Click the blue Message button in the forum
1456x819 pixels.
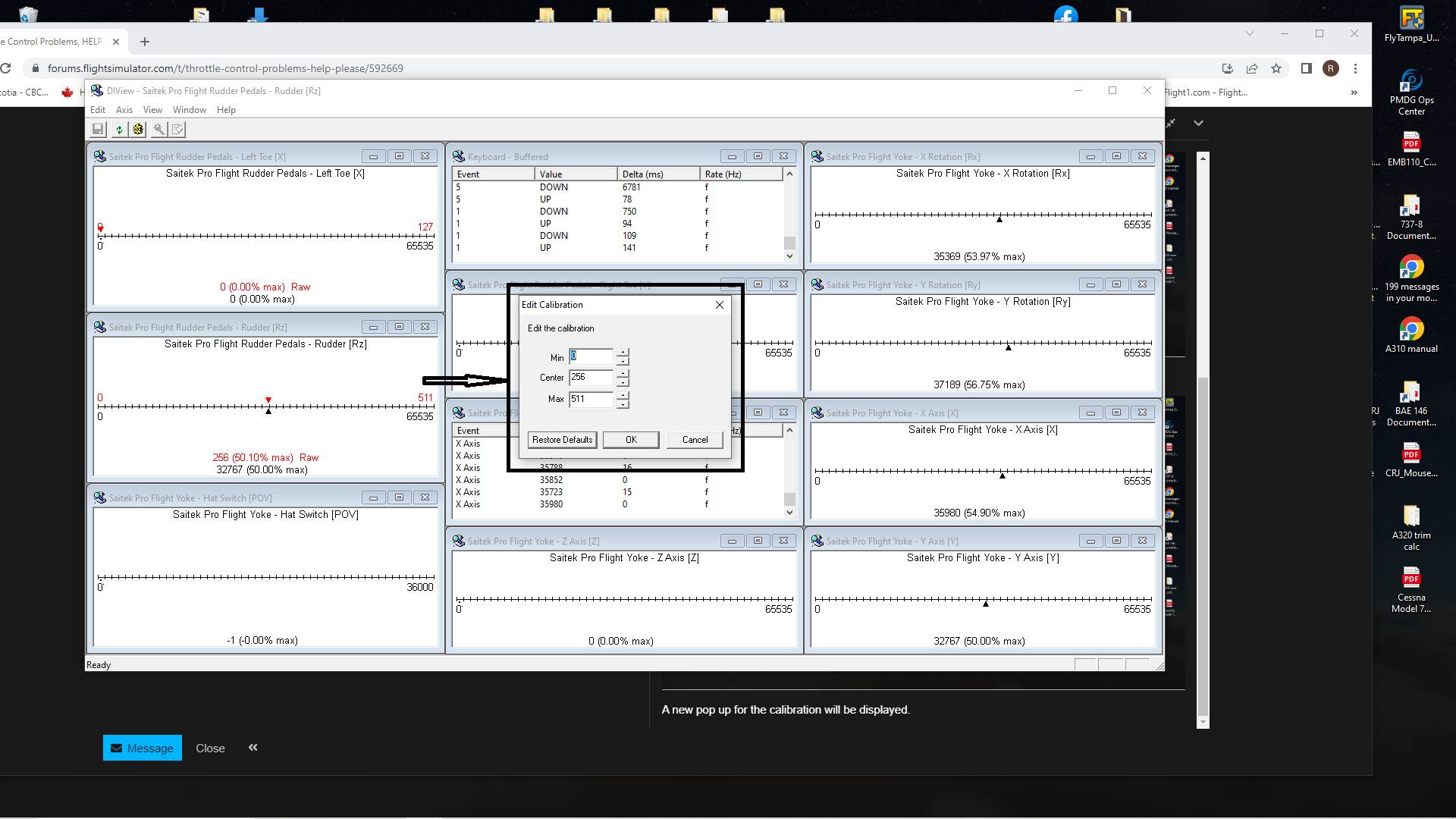click(x=142, y=748)
